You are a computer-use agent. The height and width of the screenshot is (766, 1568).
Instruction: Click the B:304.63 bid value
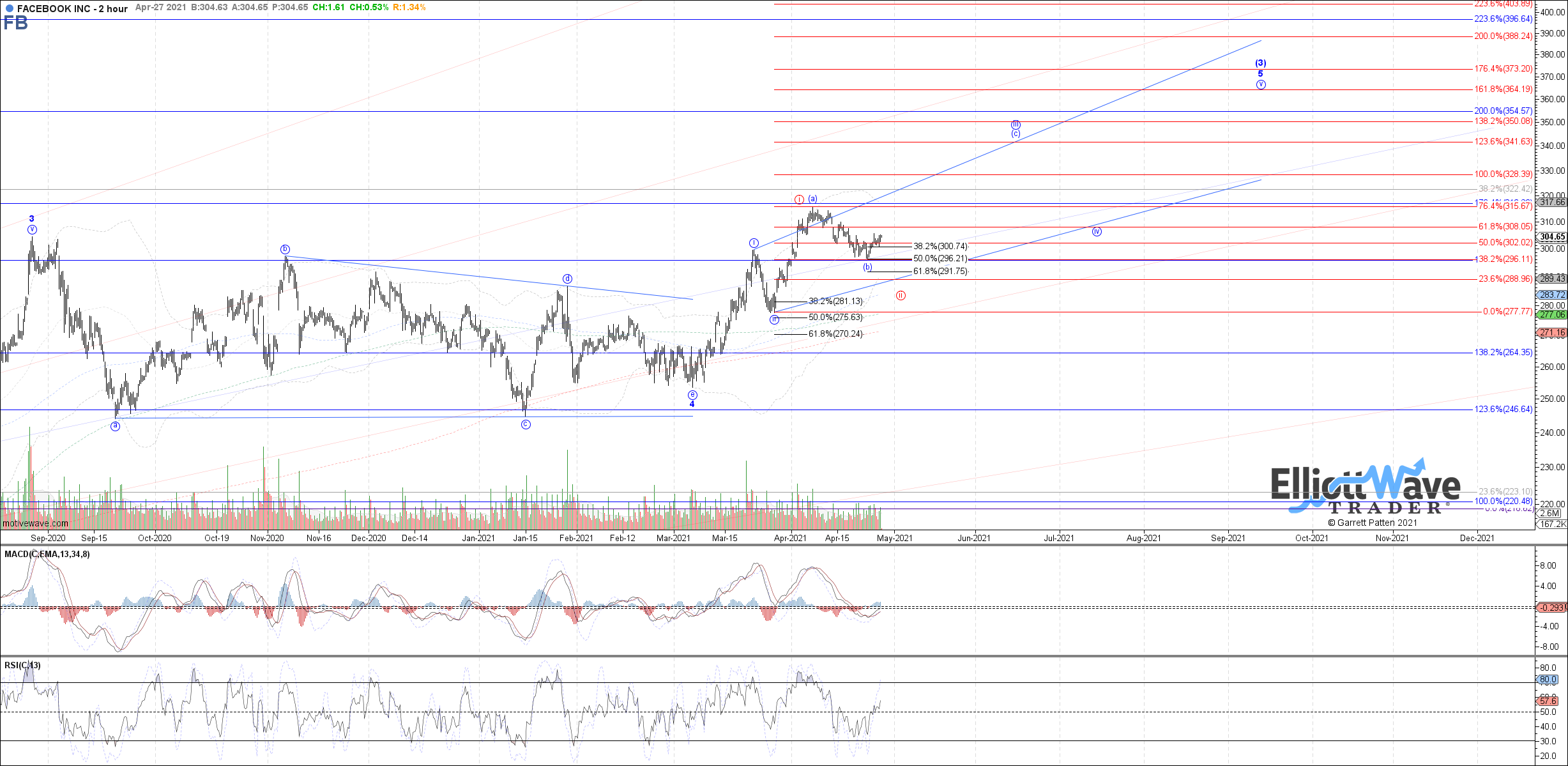point(209,8)
